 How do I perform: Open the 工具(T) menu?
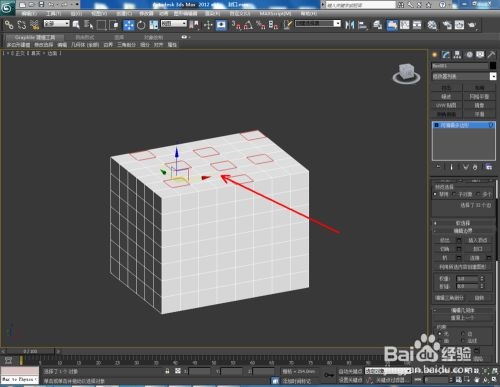[x=53, y=14]
